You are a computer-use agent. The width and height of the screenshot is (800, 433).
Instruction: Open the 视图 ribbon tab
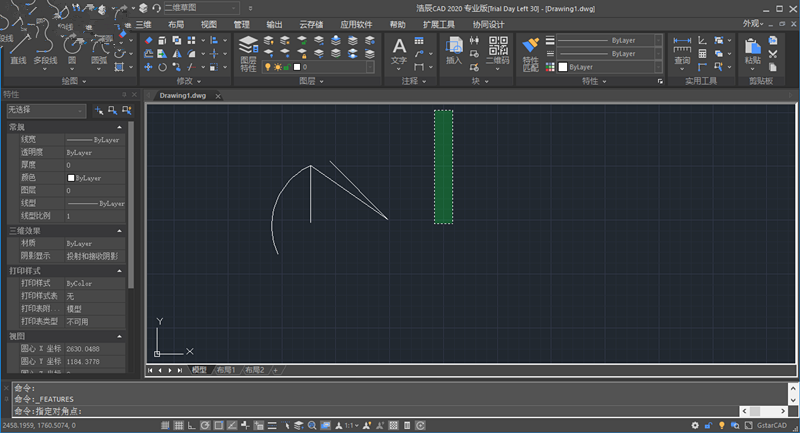coord(208,23)
